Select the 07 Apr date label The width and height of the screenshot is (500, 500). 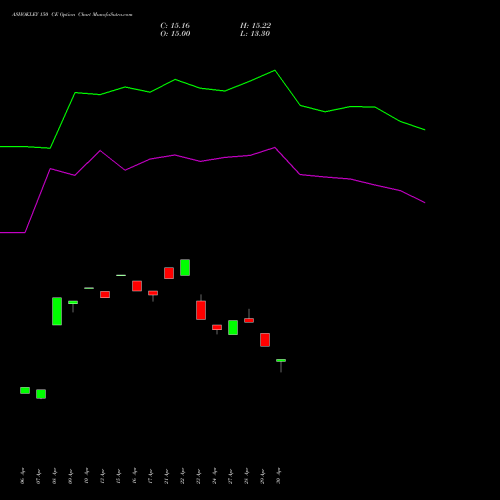click(x=38, y=476)
